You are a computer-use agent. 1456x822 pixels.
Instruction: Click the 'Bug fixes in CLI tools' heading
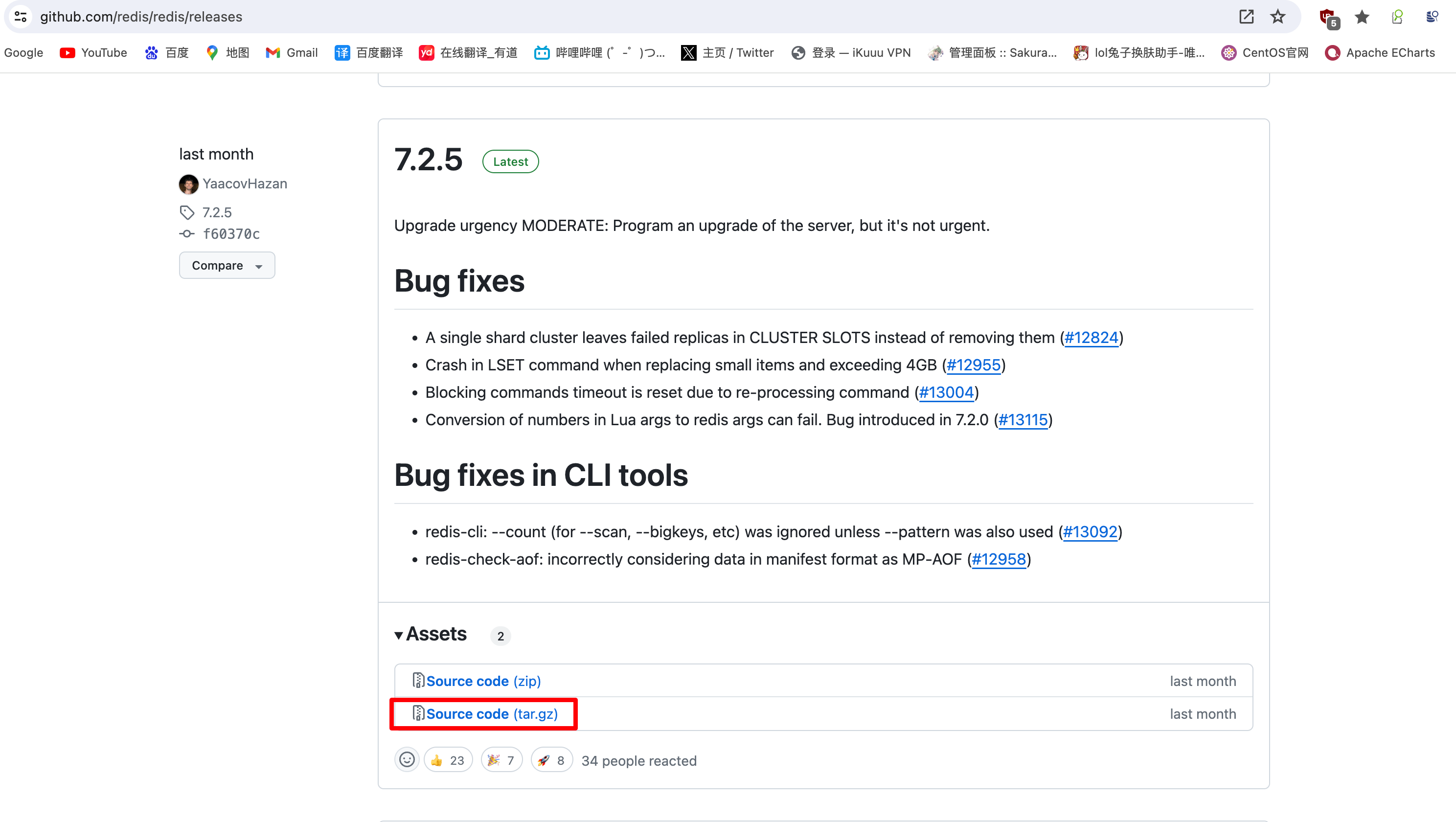[x=541, y=476]
